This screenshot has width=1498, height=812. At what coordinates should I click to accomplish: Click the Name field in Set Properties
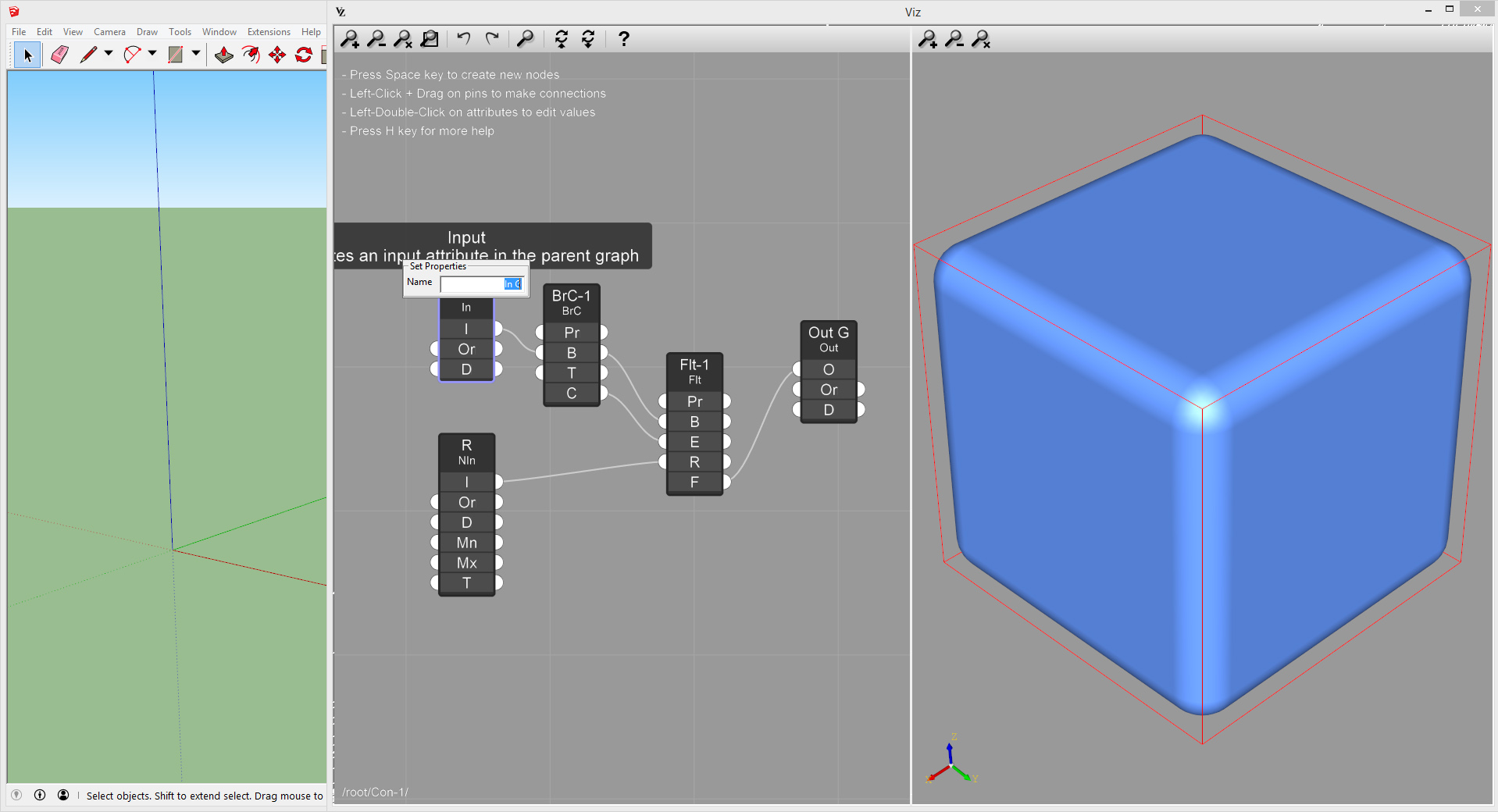pos(481,284)
